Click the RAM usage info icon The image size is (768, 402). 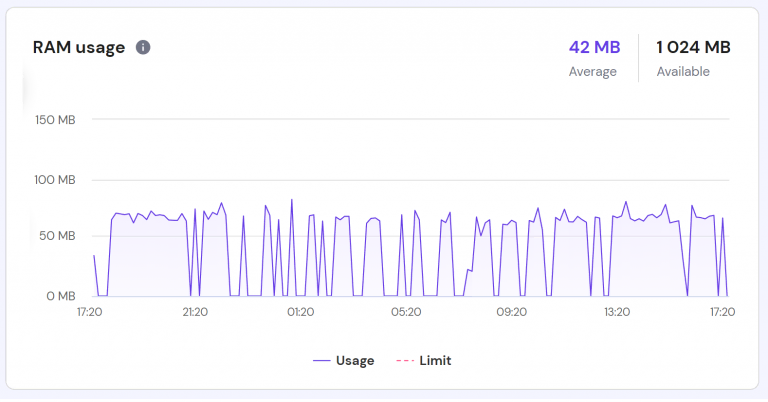pyautogui.click(x=143, y=47)
